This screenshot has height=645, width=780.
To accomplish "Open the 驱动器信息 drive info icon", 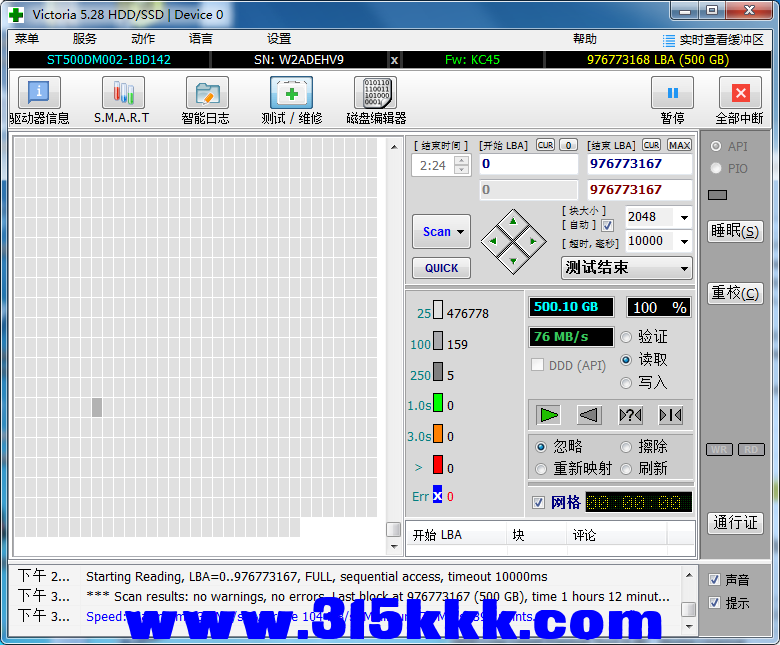I will [39, 94].
